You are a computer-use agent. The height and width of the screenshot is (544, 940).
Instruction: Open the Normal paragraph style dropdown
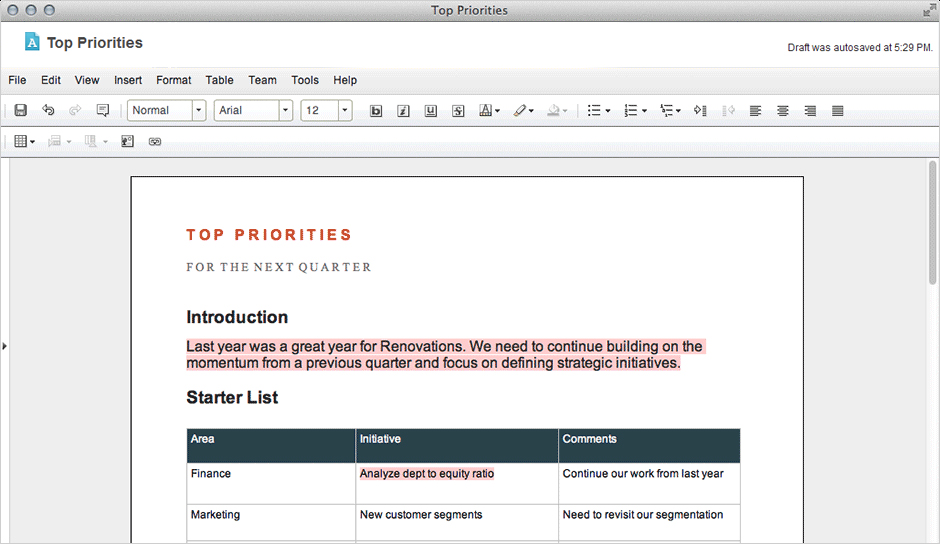tap(199, 111)
